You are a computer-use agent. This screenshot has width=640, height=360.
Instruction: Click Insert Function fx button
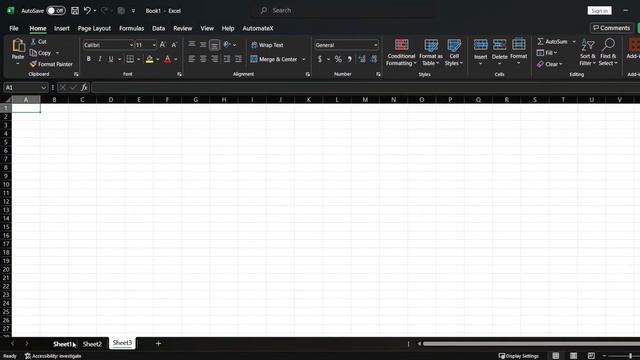(84, 87)
